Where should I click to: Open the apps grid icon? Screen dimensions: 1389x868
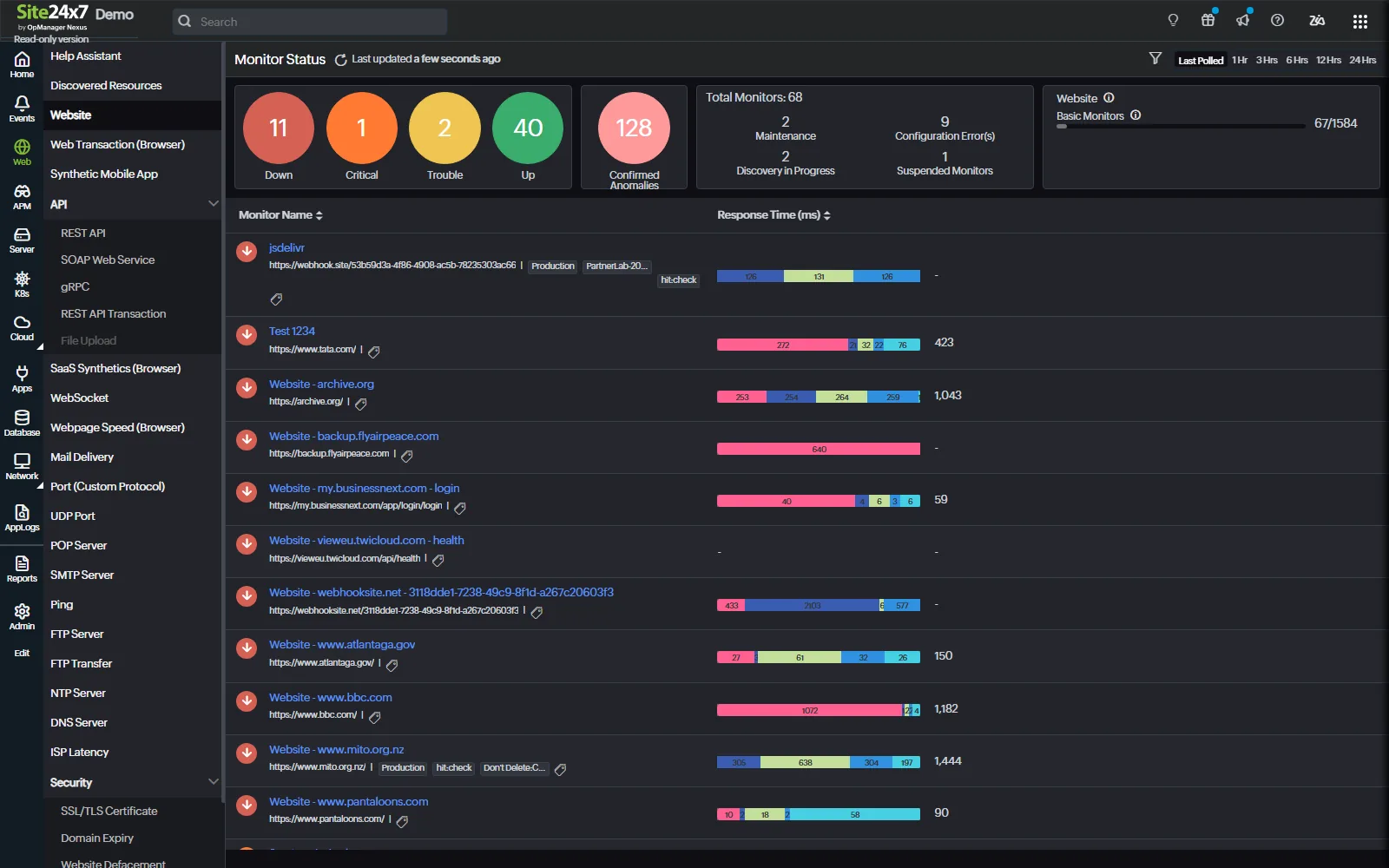(1359, 22)
